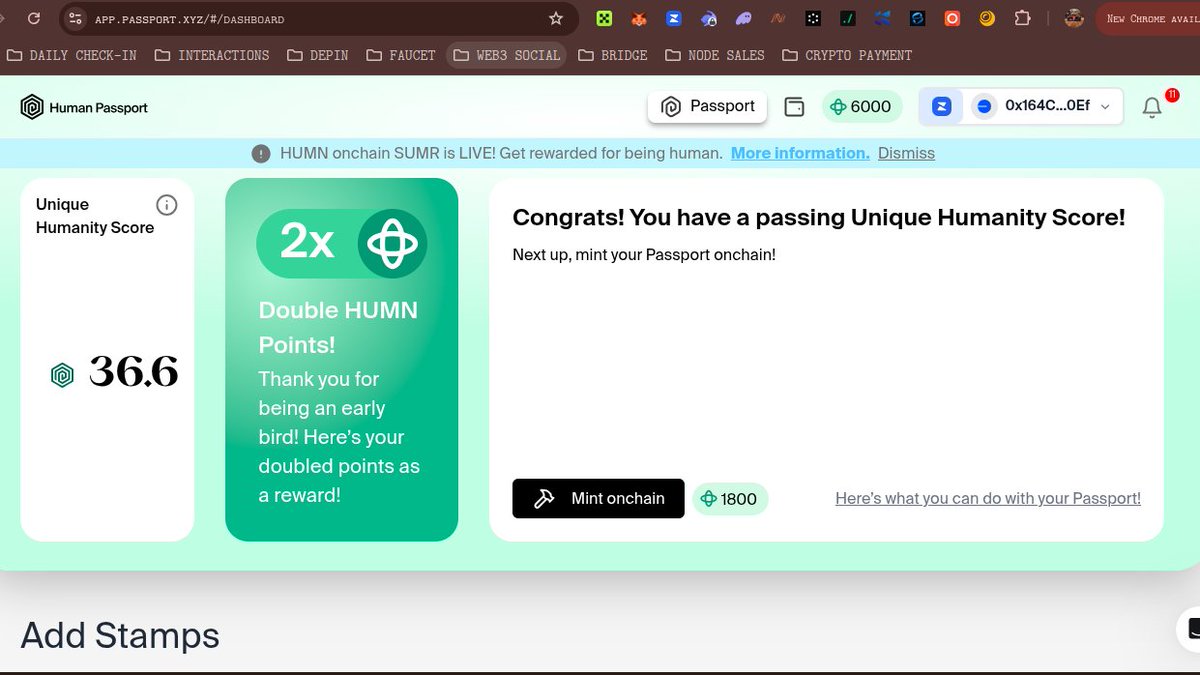This screenshot has height=675, width=1200.
Task: Dismiss the HUMN announcement banner
Action: pos(906,153)
